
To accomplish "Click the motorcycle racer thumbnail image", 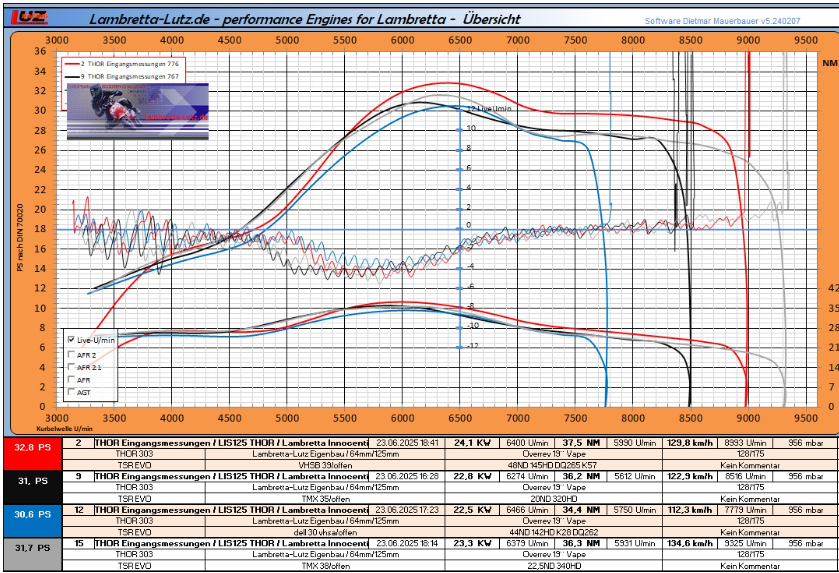I will [138, 111].
